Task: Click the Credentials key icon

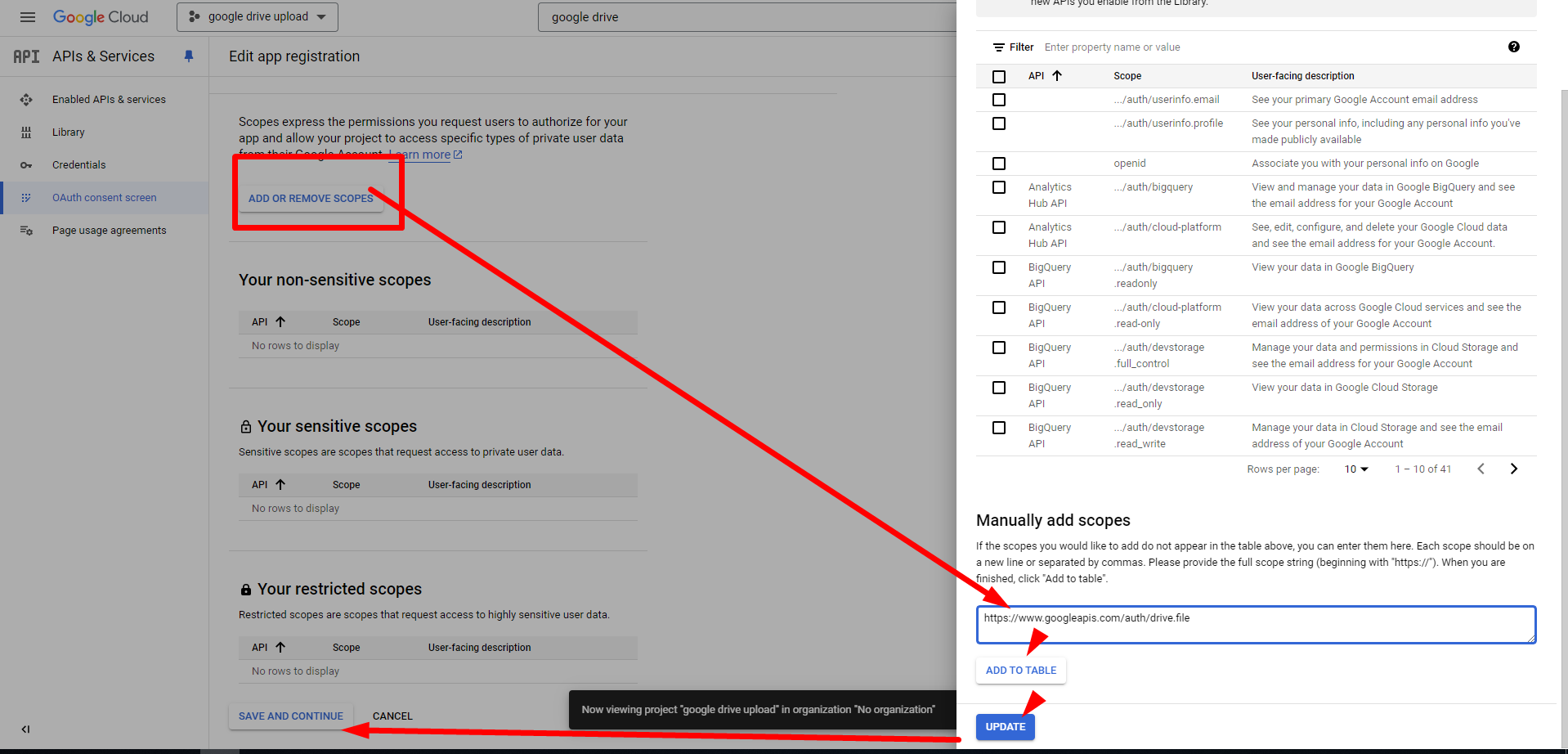Action: click(x=26, y=165)
